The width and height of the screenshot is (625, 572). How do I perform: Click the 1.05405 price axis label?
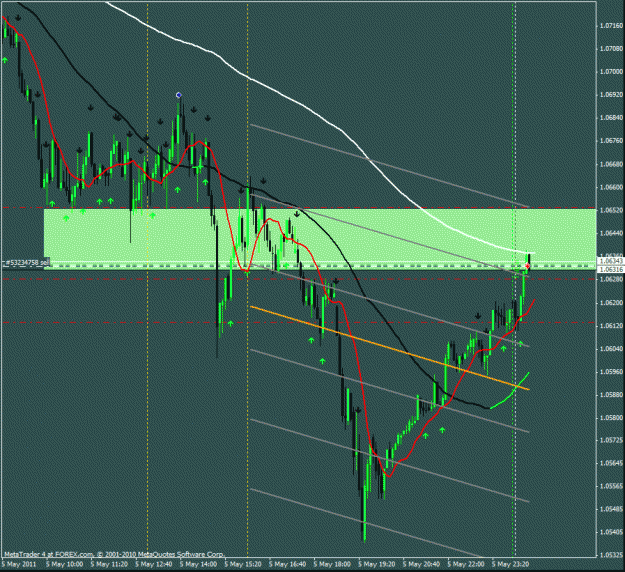pos(611,532)
